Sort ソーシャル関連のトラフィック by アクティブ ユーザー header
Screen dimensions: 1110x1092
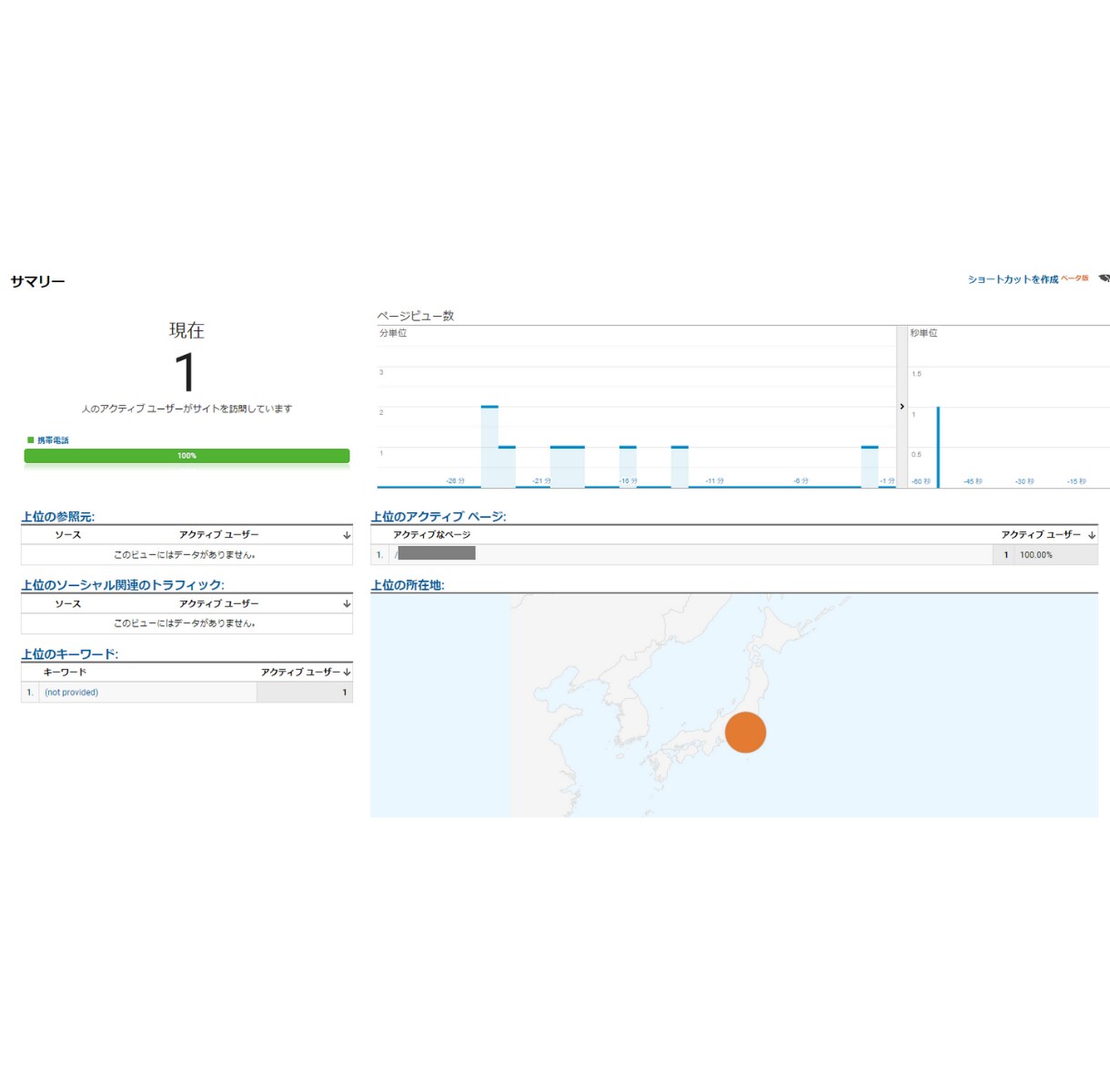(219, 604)
